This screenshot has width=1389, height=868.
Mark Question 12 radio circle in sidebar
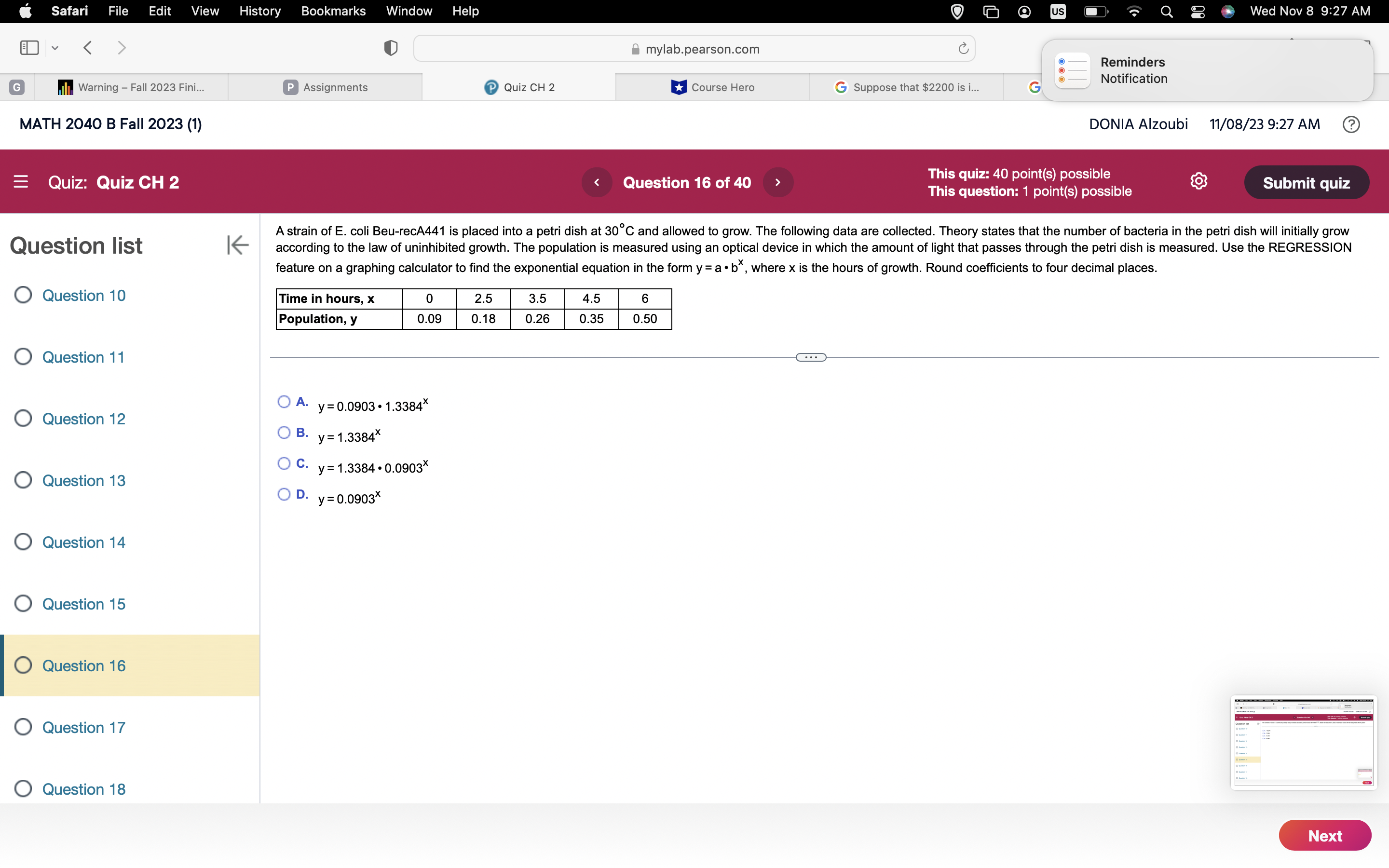[x=23, y=419]
